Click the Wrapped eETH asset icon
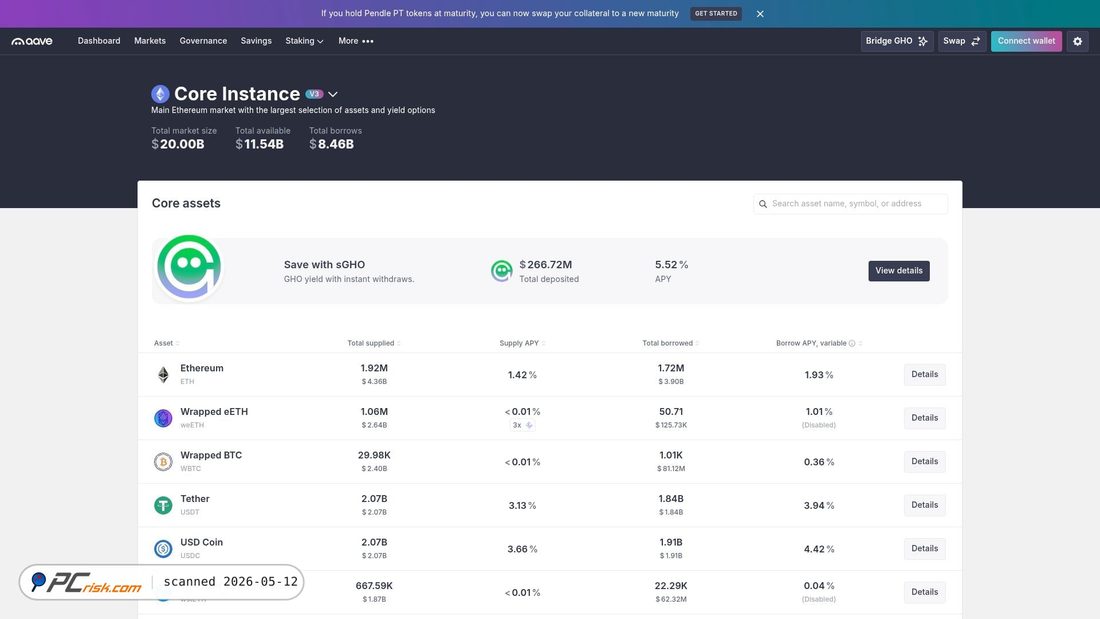The image size is (1100, 619). 163,418
